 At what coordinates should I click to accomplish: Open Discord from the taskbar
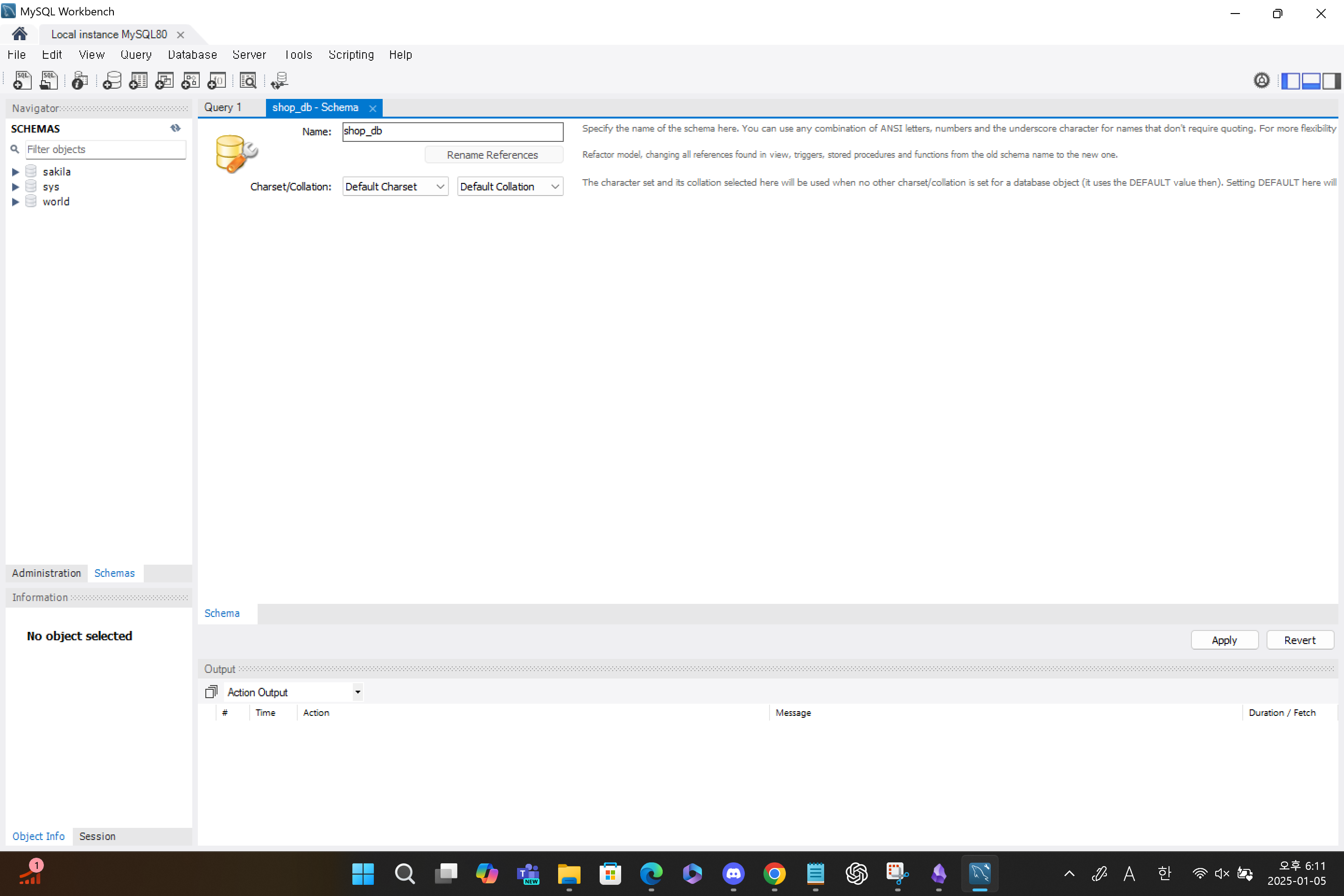pyautogui.click(x=733, y=874)
